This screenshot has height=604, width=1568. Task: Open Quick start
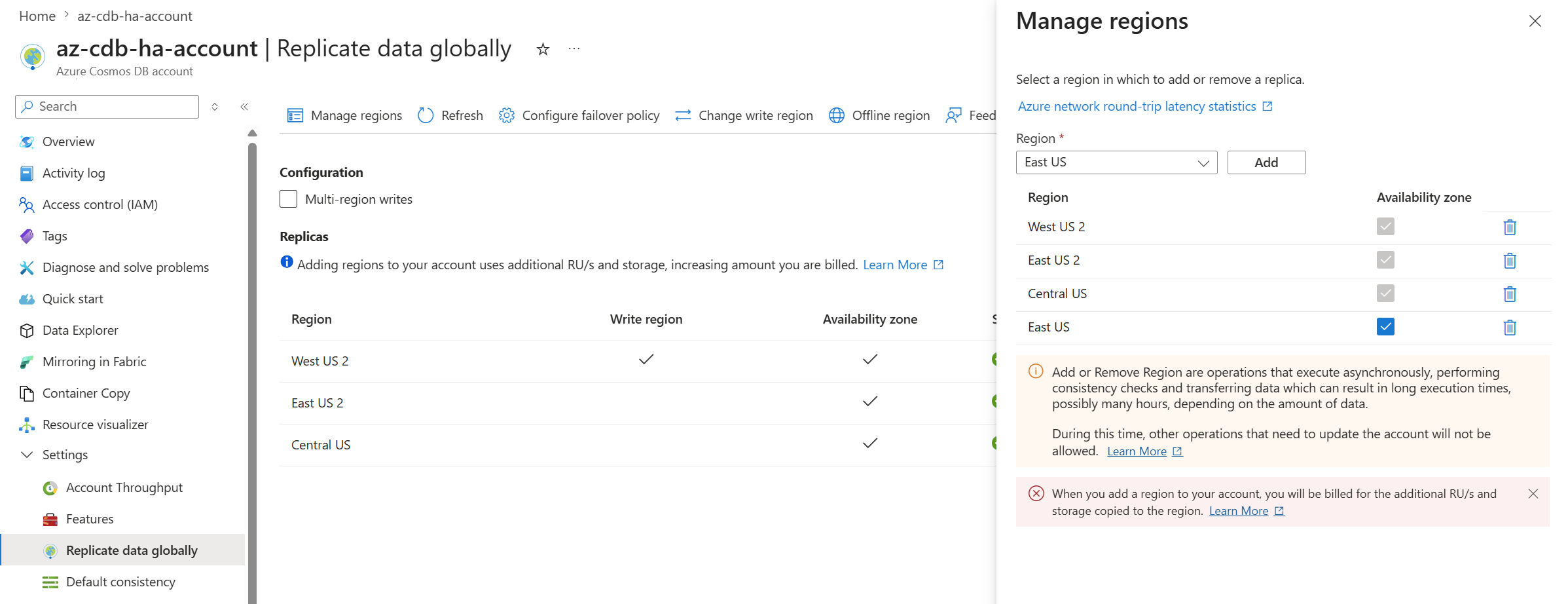[73, 299]
